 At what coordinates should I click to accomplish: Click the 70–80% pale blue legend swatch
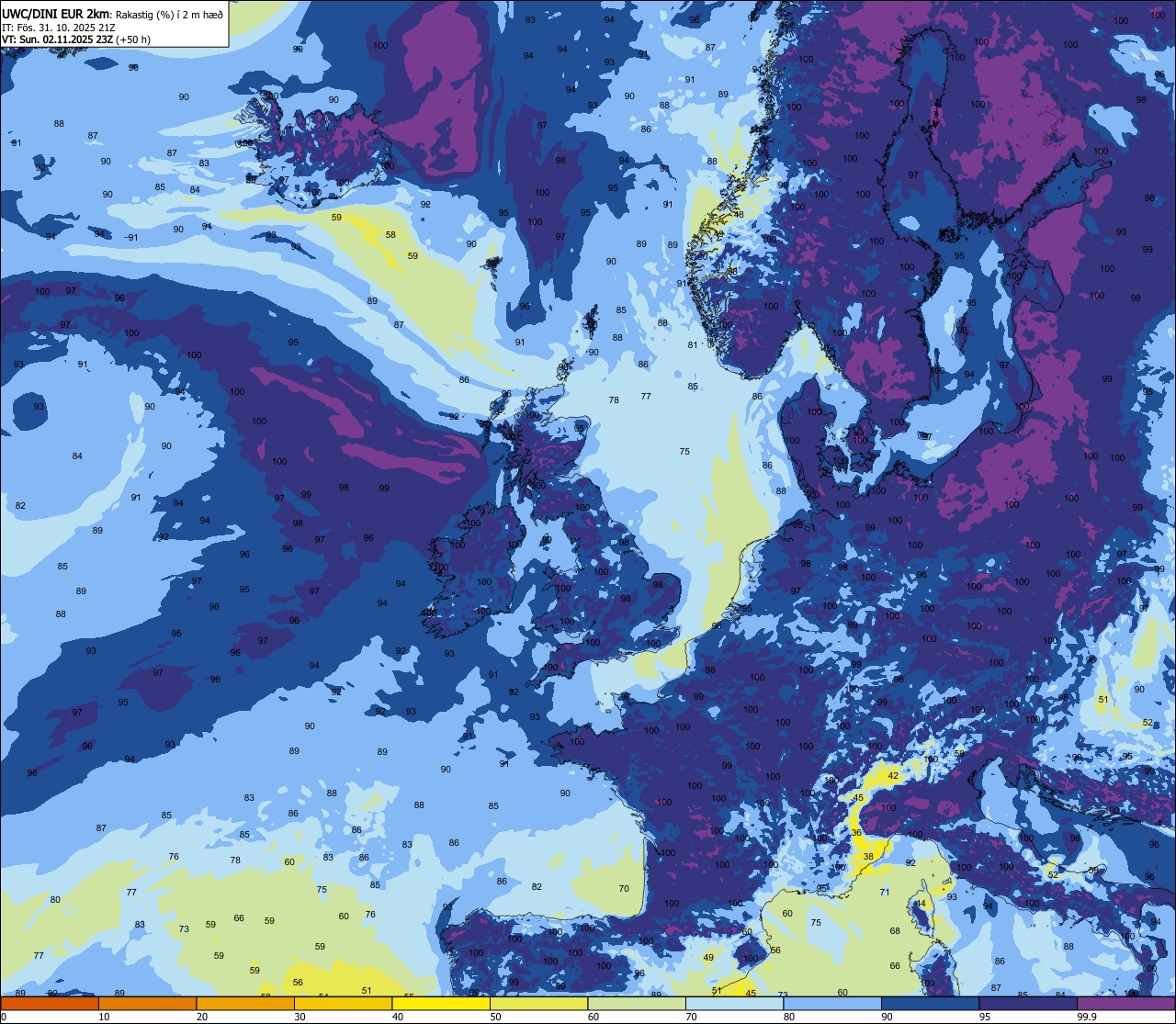pos(734,1004)
